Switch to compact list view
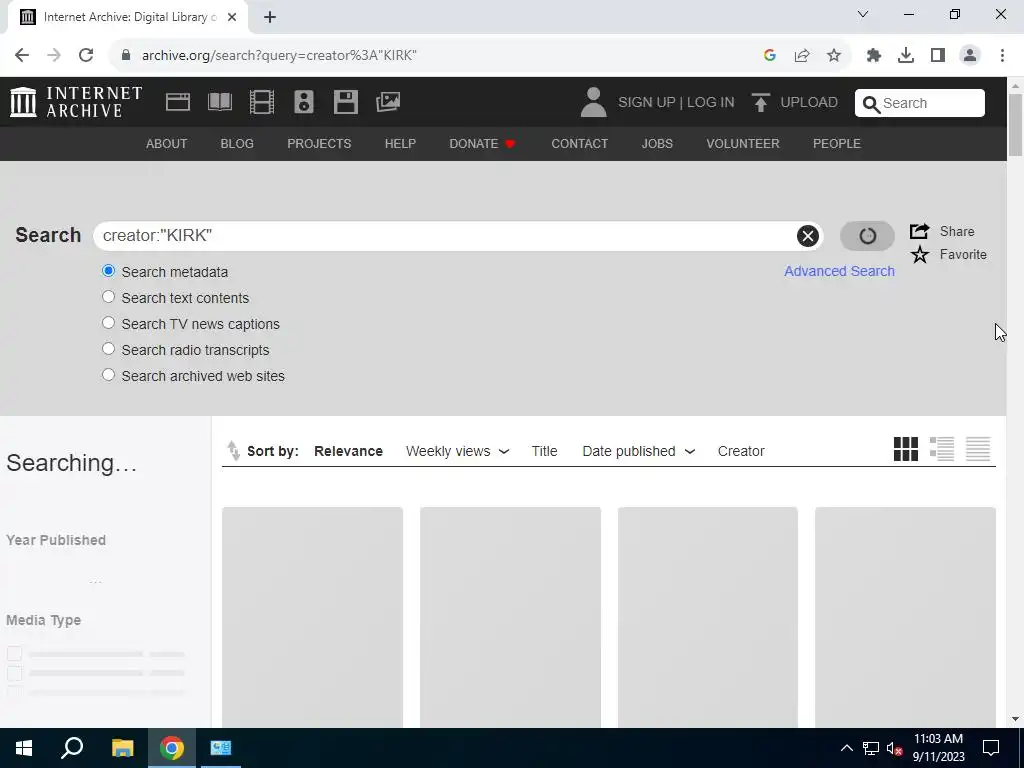 [978, 449]
